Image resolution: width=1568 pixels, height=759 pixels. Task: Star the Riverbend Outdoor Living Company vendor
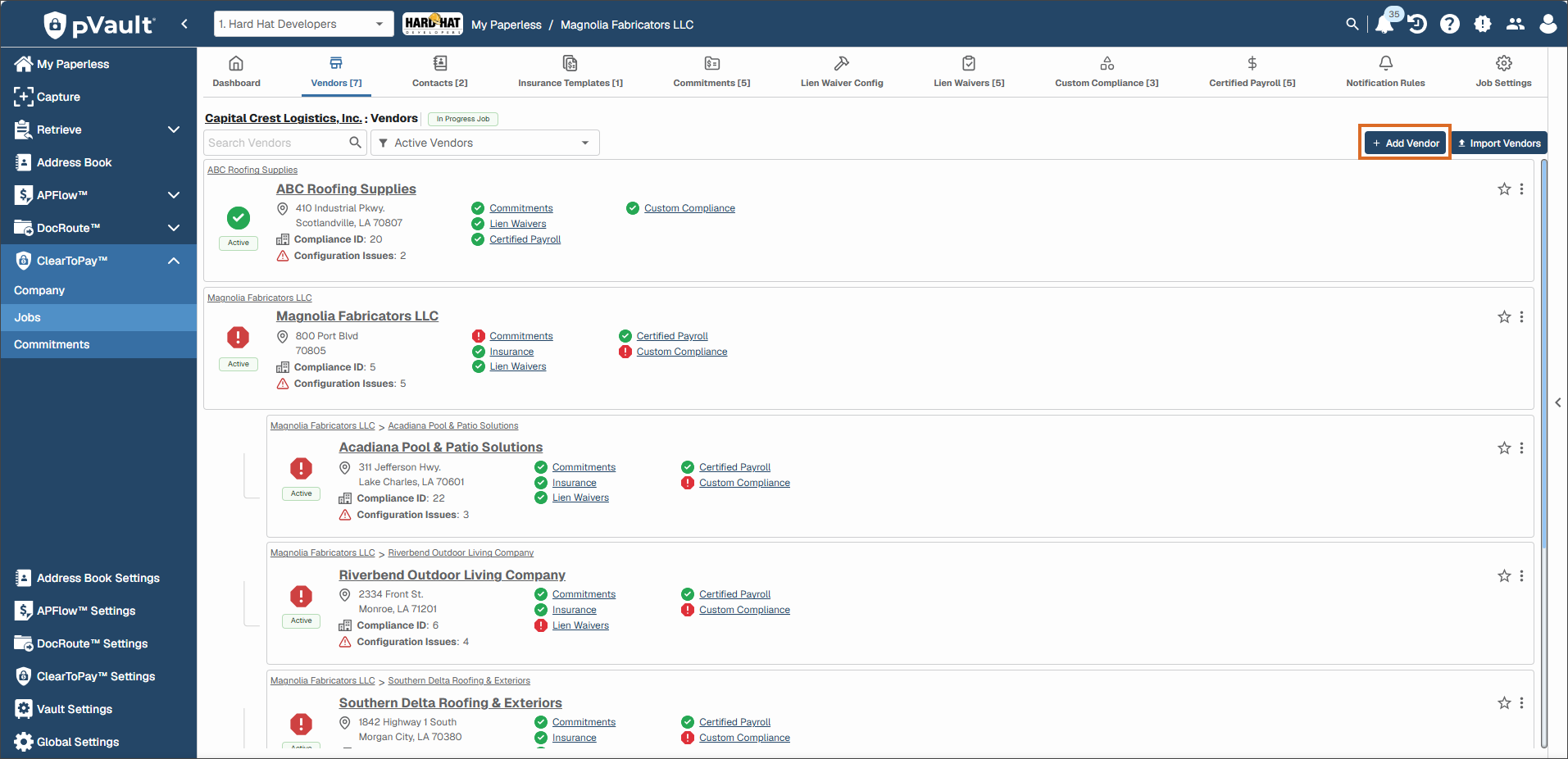tap(1504, 576)
